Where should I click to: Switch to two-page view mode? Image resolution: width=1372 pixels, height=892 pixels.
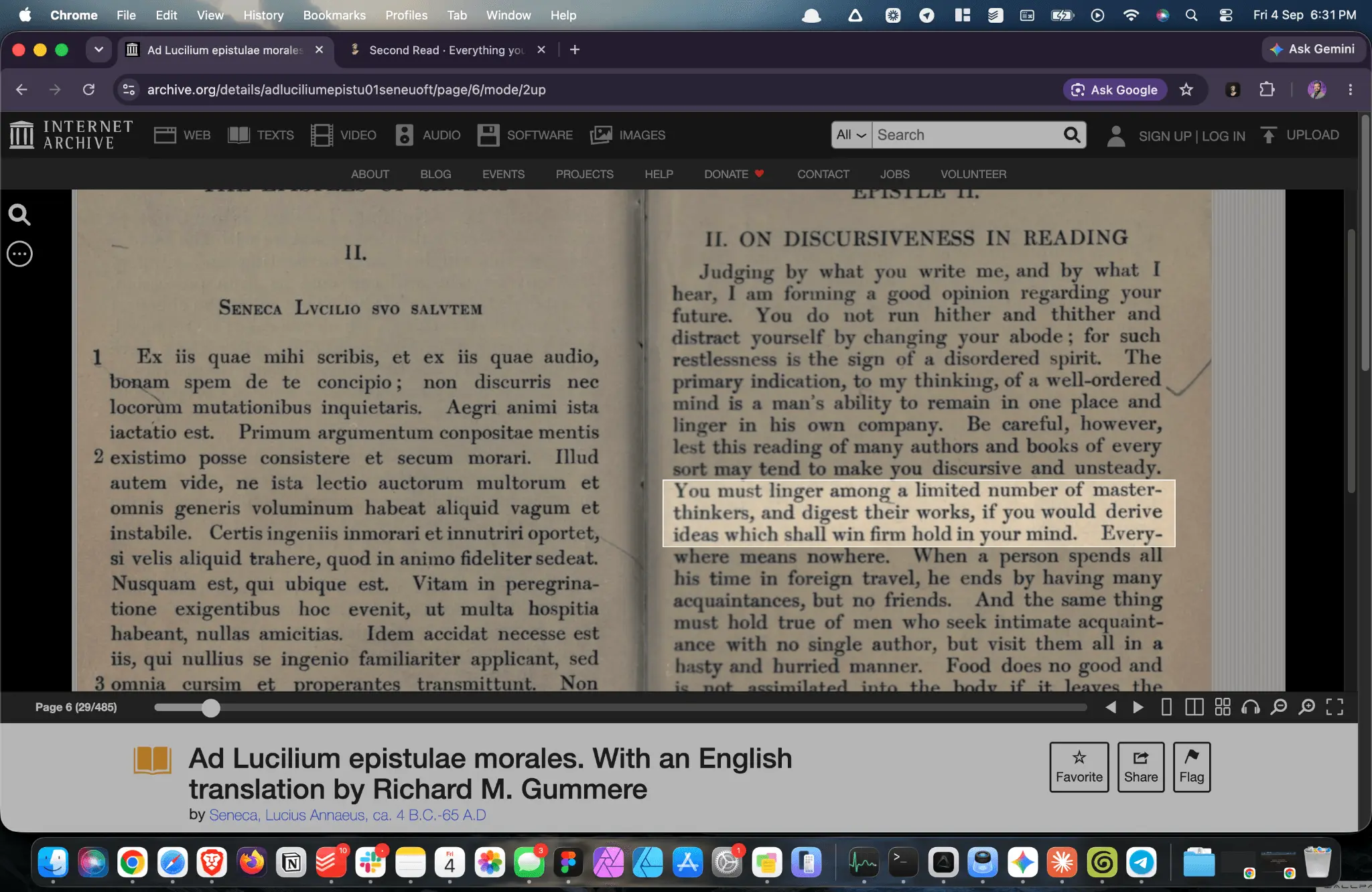1194,707
